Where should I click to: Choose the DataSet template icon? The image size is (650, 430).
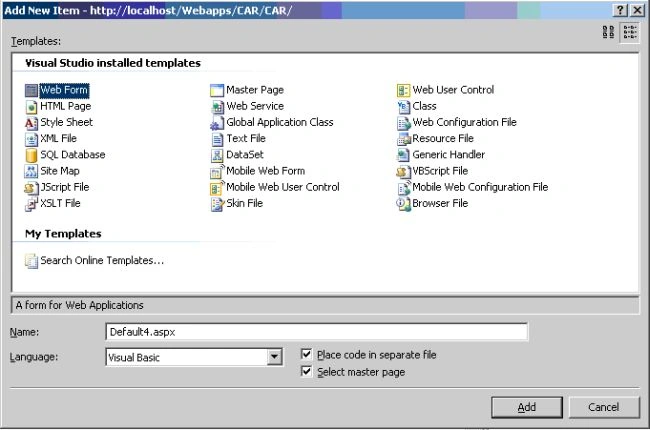click(217, 155)
